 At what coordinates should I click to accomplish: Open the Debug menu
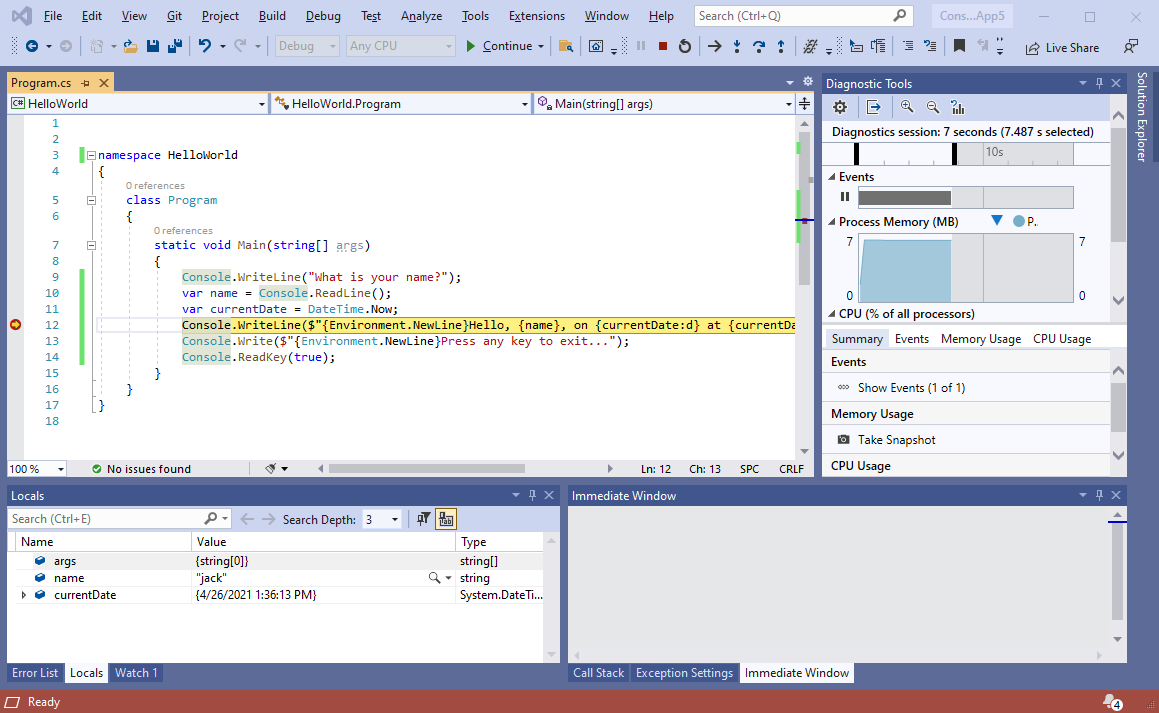(x=322, y=15)
